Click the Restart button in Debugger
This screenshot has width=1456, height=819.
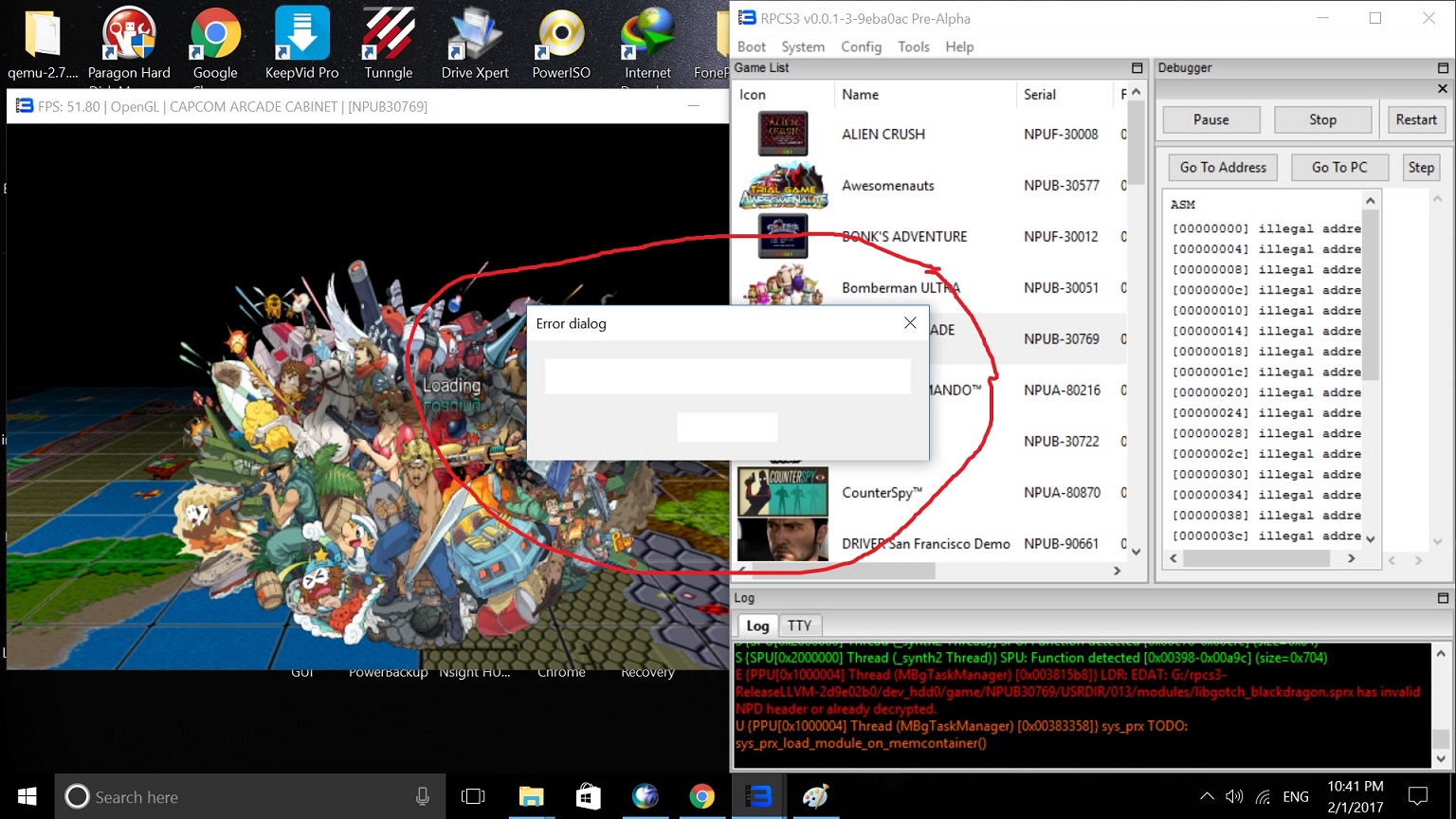[1416, 119]
